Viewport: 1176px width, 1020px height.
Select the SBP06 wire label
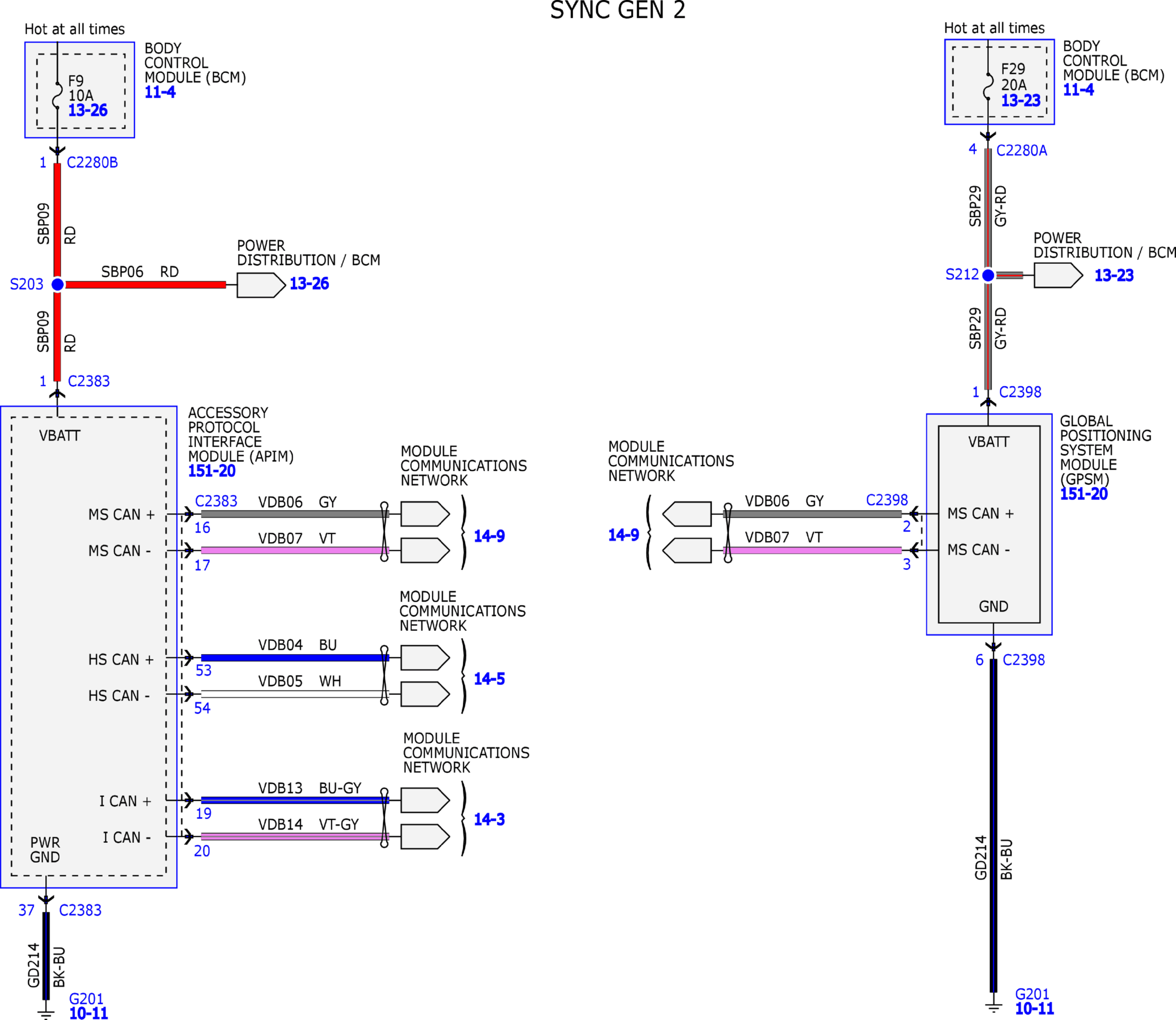point(123,272)
